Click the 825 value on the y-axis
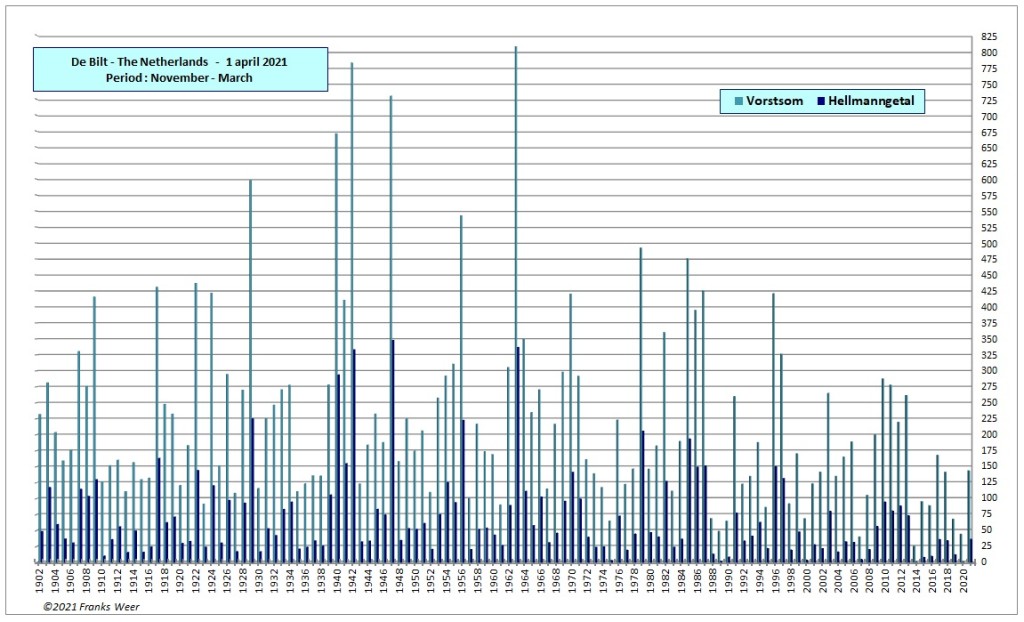The image size is (1024, 622). click(x=987, y=37)
